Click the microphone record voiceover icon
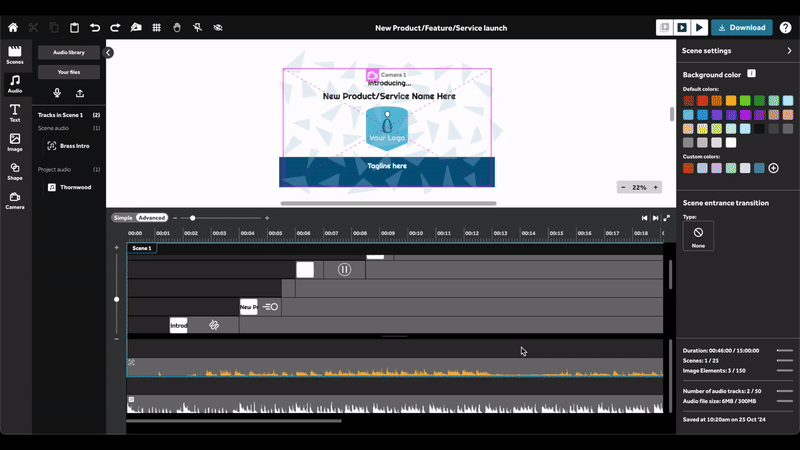This screenshot has width=800, height=450. [x=56, y=93]
